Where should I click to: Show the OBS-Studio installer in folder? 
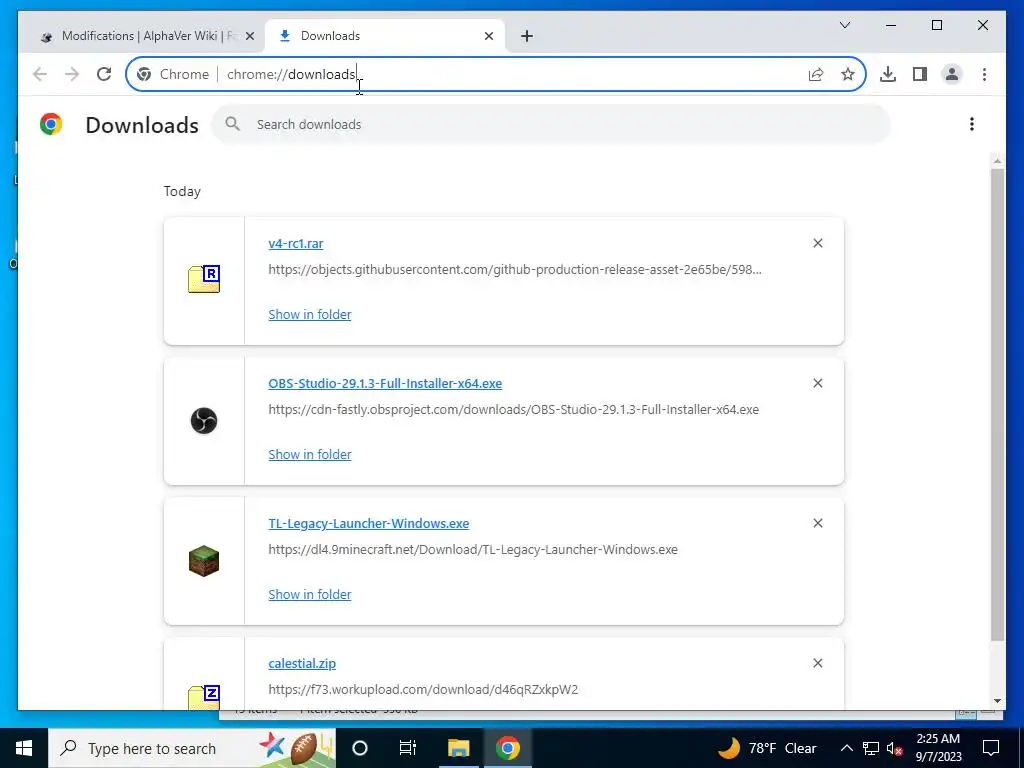pos(310,454)
